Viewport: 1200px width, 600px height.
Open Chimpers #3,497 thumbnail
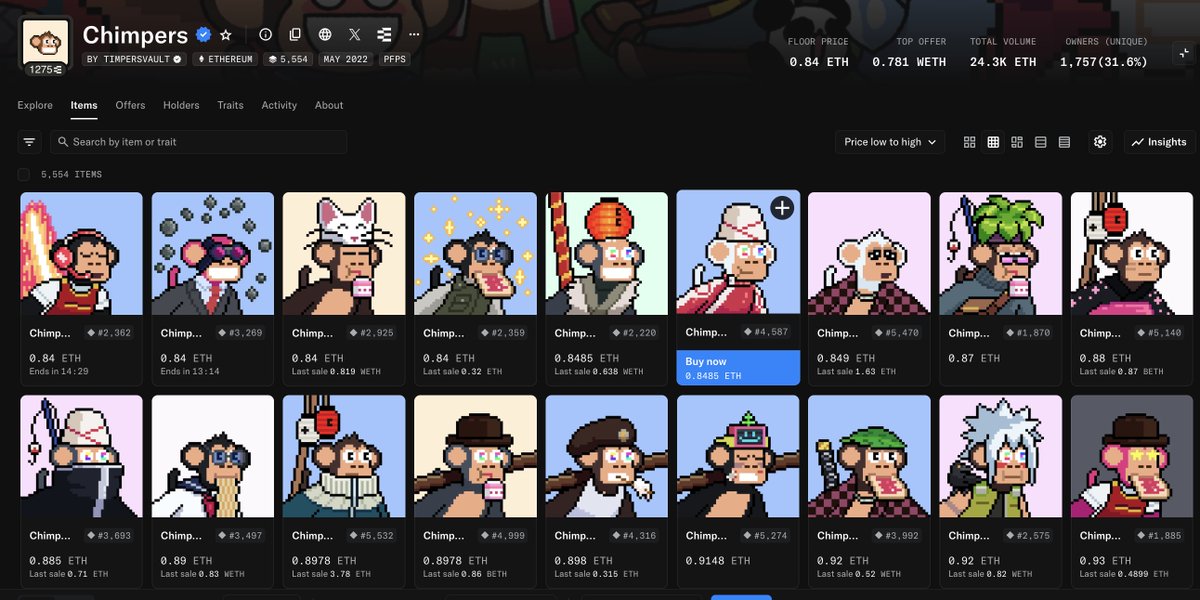(x=213, y=456)
